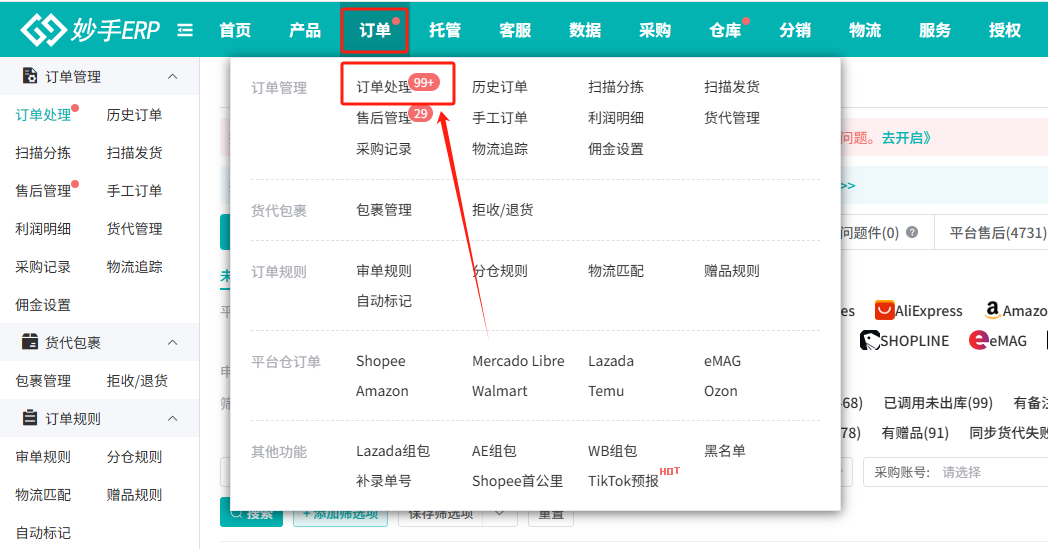Click the help icon beside 问题件(0)
Image resolution: width=1048 pixels, height=549 pixels.
pos(912,233)
